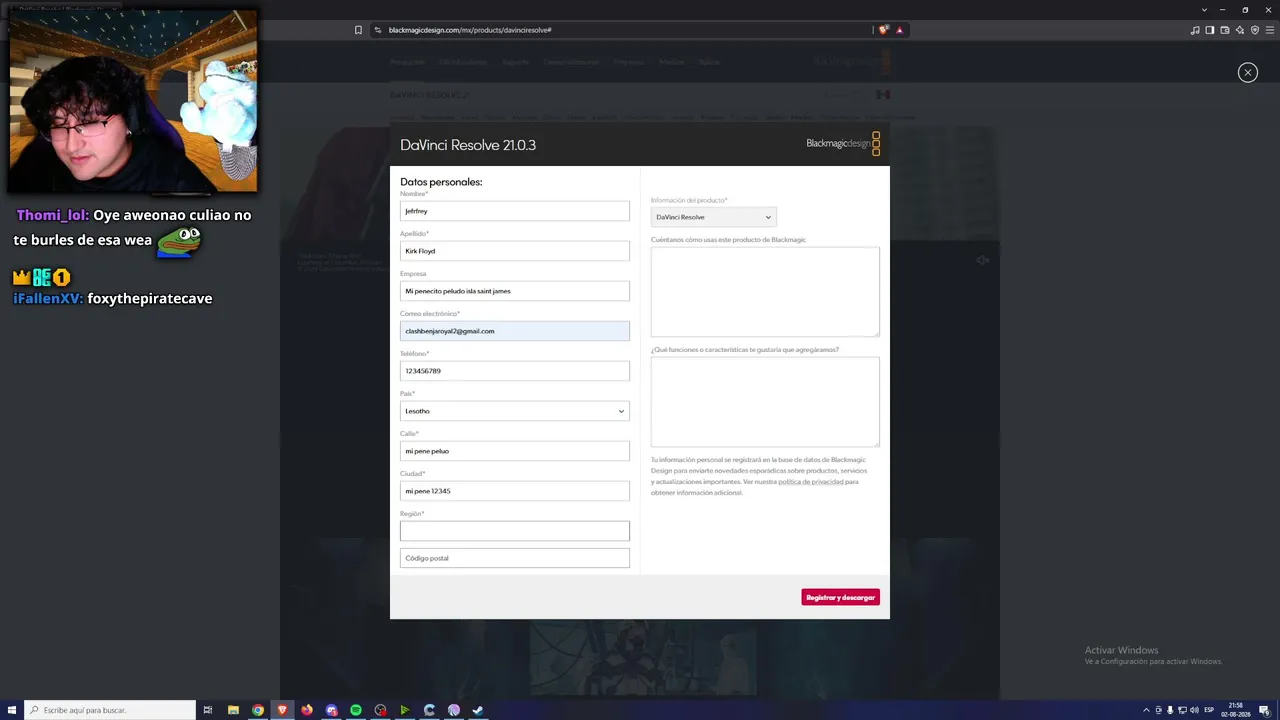Click the Datos personales heading
The image size is (1280, 720).
441,182
